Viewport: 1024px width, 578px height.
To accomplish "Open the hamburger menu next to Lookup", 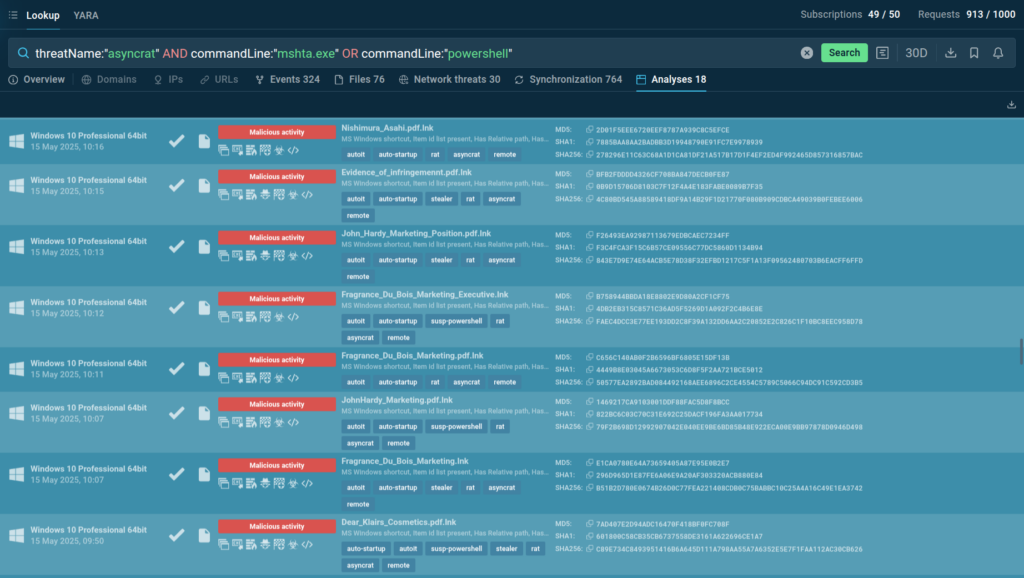I will 13,15.
